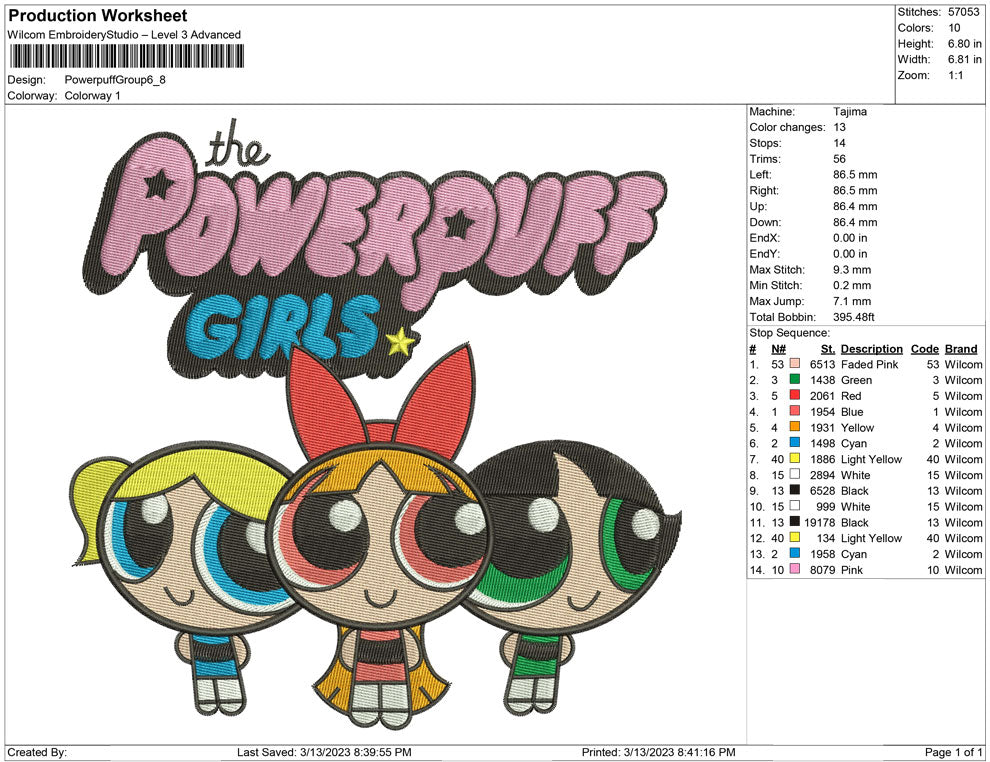Click the Stitches value '57053'
Image resolution: width=990 pixels, height=762 pixels.
[963, 12]
